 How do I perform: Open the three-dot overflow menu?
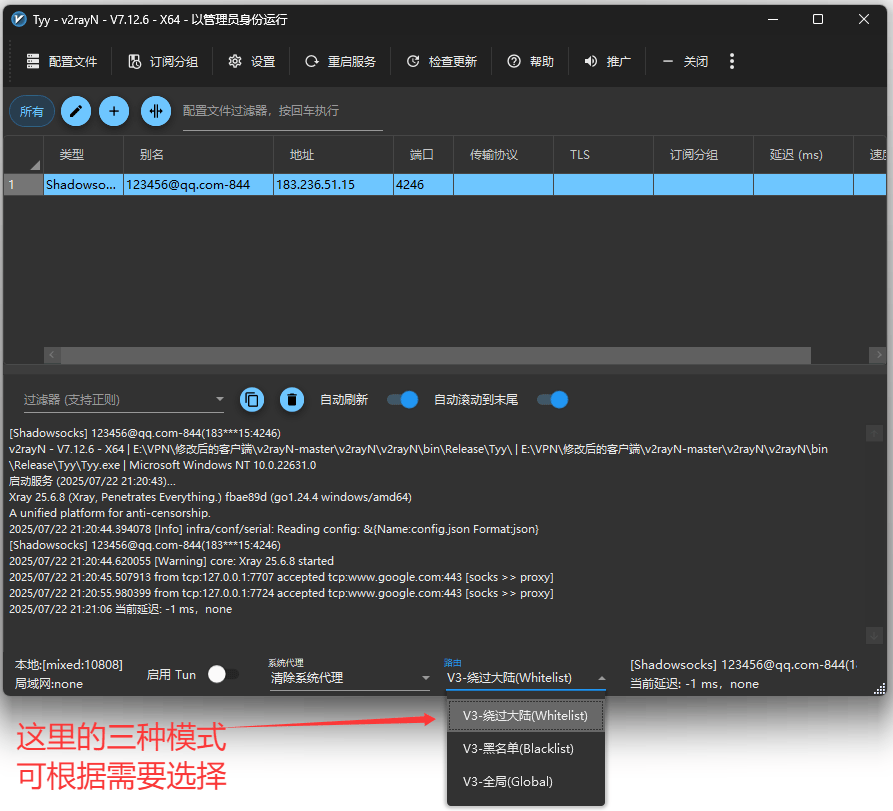coord(732,62)
